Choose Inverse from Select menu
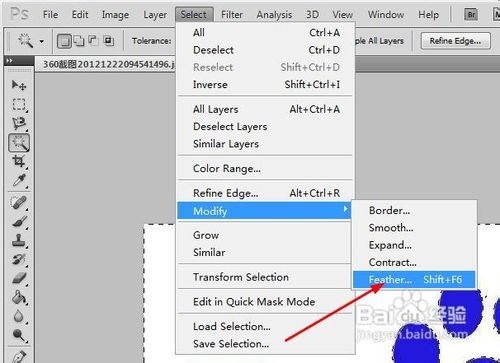 click(265, 85)
